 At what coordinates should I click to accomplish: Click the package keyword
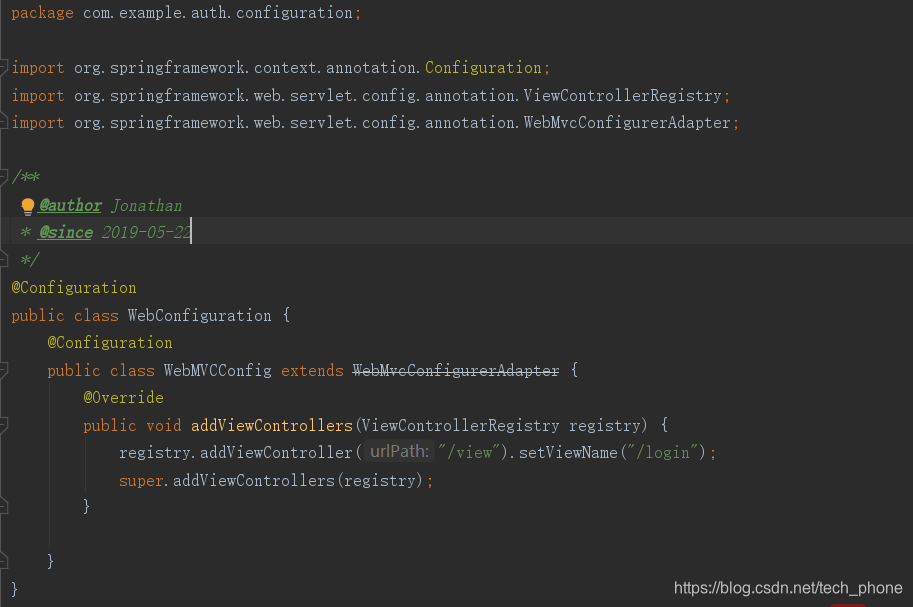(43, 13)
